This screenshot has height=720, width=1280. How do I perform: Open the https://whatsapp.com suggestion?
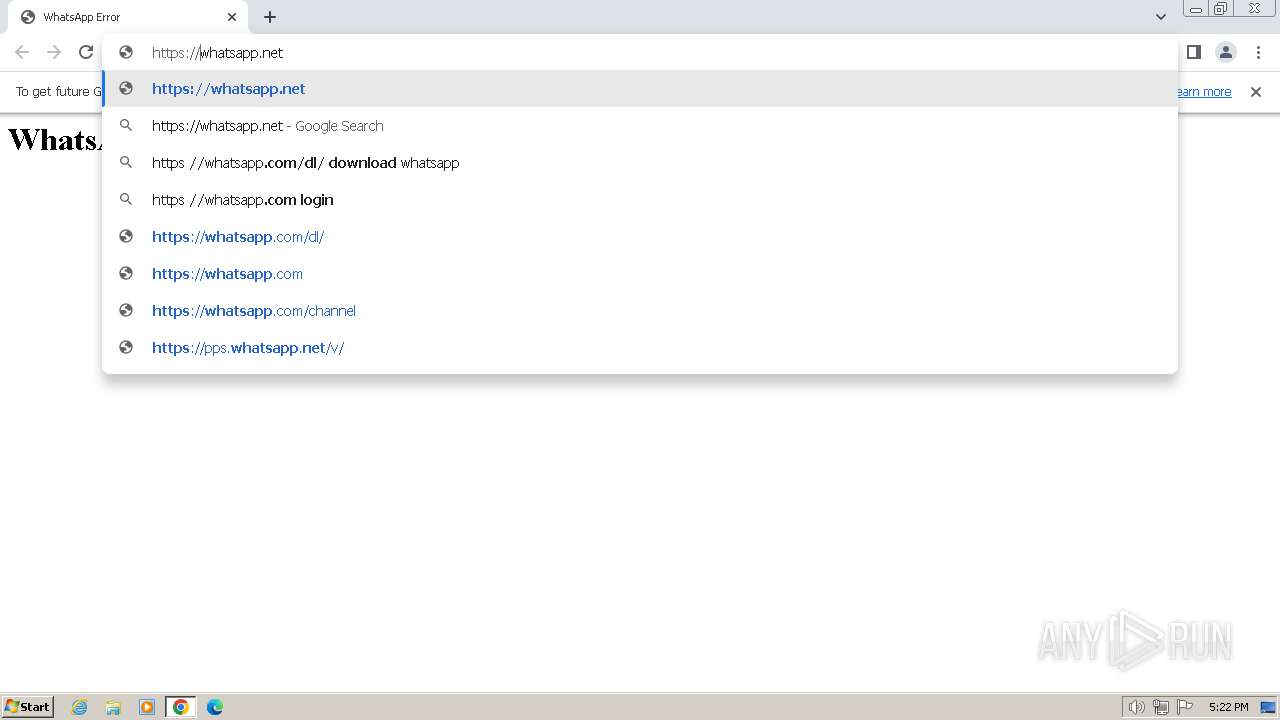point(640,274)
